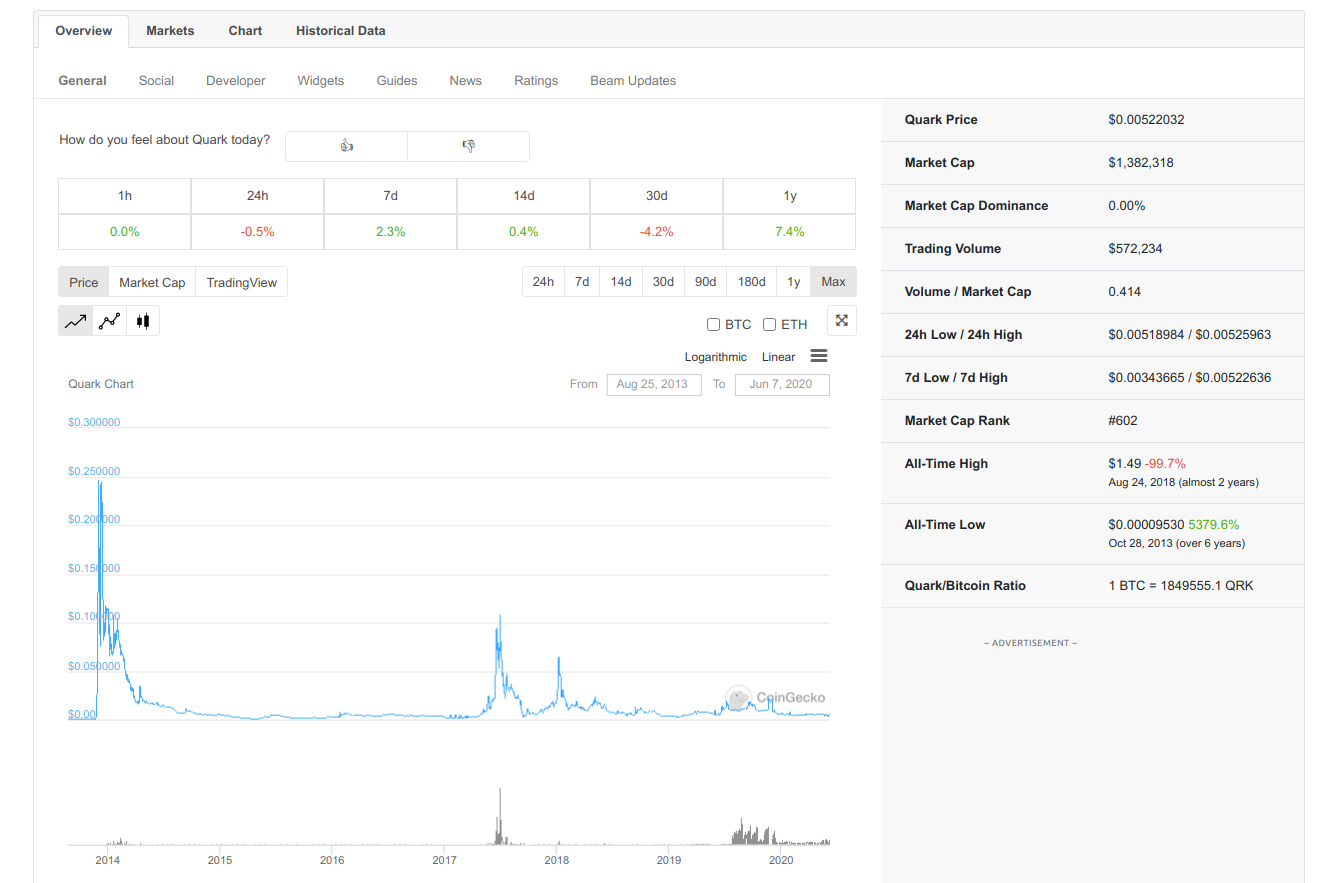Switch to the Markets tab
1323x883 pixels.
[x=170, y=31]
